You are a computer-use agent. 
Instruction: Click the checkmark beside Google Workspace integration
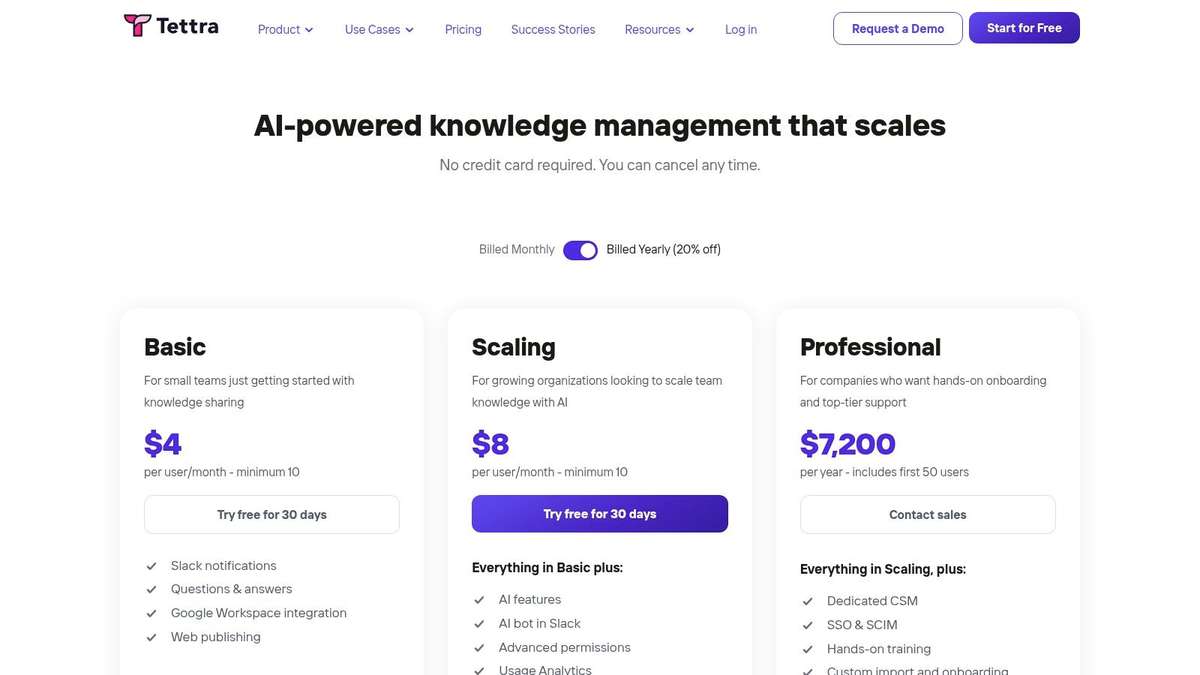click(x=151, y=614)
